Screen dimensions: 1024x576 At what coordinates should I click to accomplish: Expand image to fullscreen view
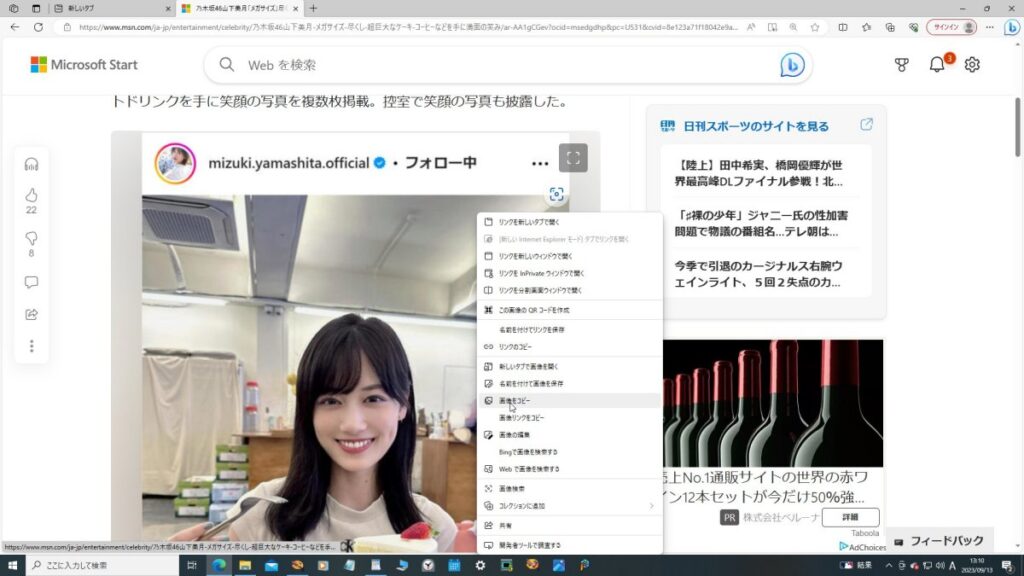pyautogui.click(x=573, y=158)
